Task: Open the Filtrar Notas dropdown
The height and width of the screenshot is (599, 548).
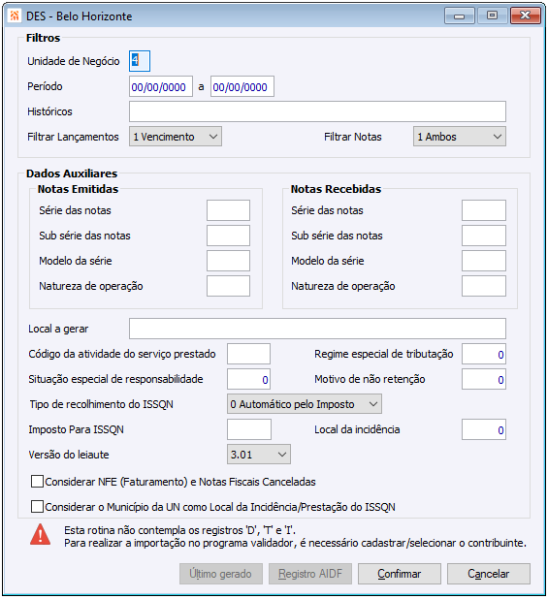Action: pyautogui.click(x=459, y=136)
